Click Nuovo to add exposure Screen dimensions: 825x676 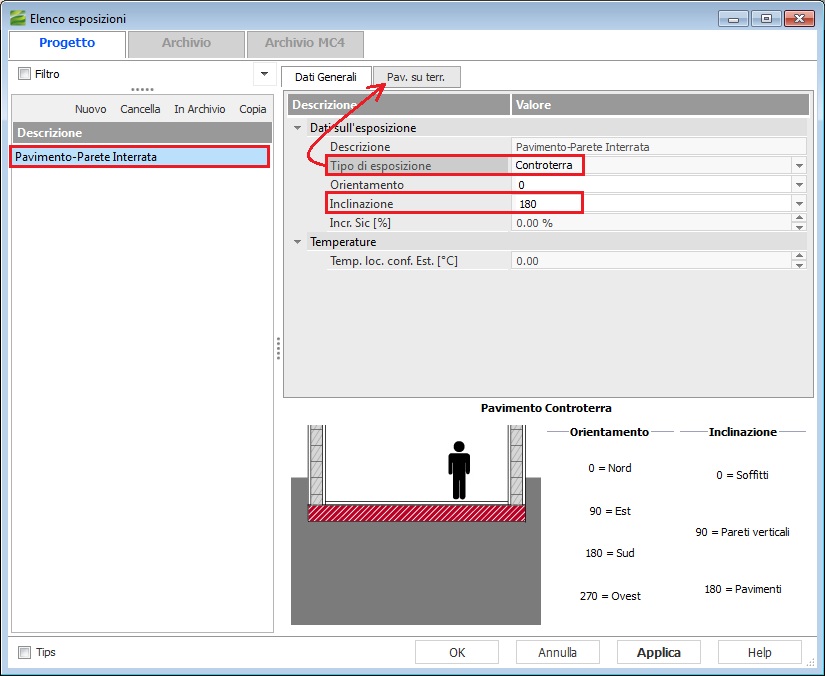click(90, 109)
